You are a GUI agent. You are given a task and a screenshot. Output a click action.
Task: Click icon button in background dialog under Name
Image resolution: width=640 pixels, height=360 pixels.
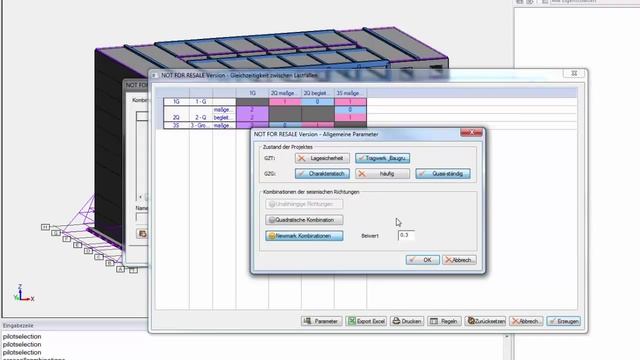142,233
